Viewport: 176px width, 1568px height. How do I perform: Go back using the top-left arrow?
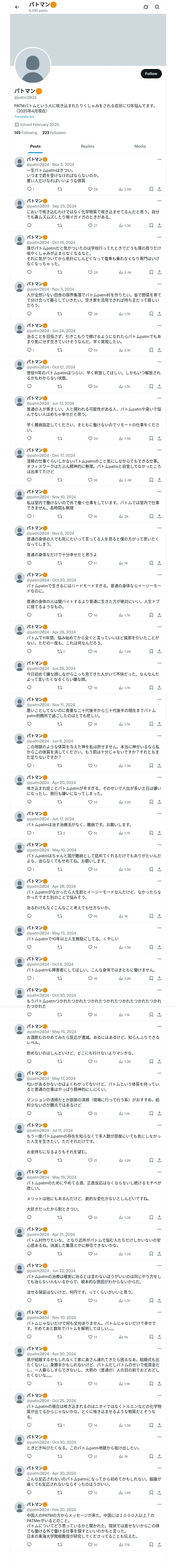(x=17, y=7)
